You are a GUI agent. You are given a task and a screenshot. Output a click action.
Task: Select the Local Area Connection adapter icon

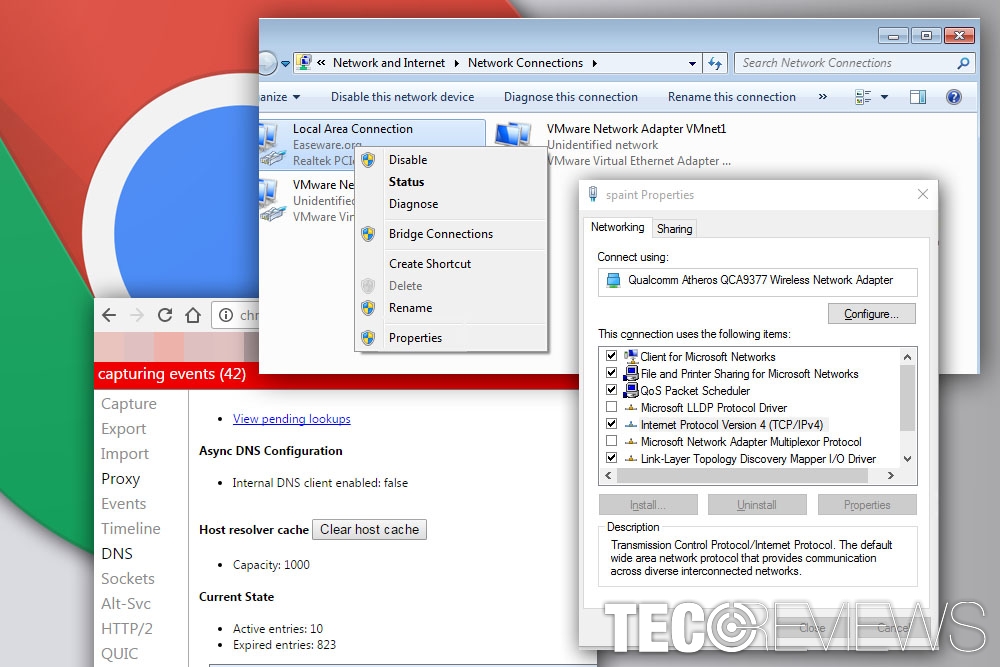click(271, 144)
